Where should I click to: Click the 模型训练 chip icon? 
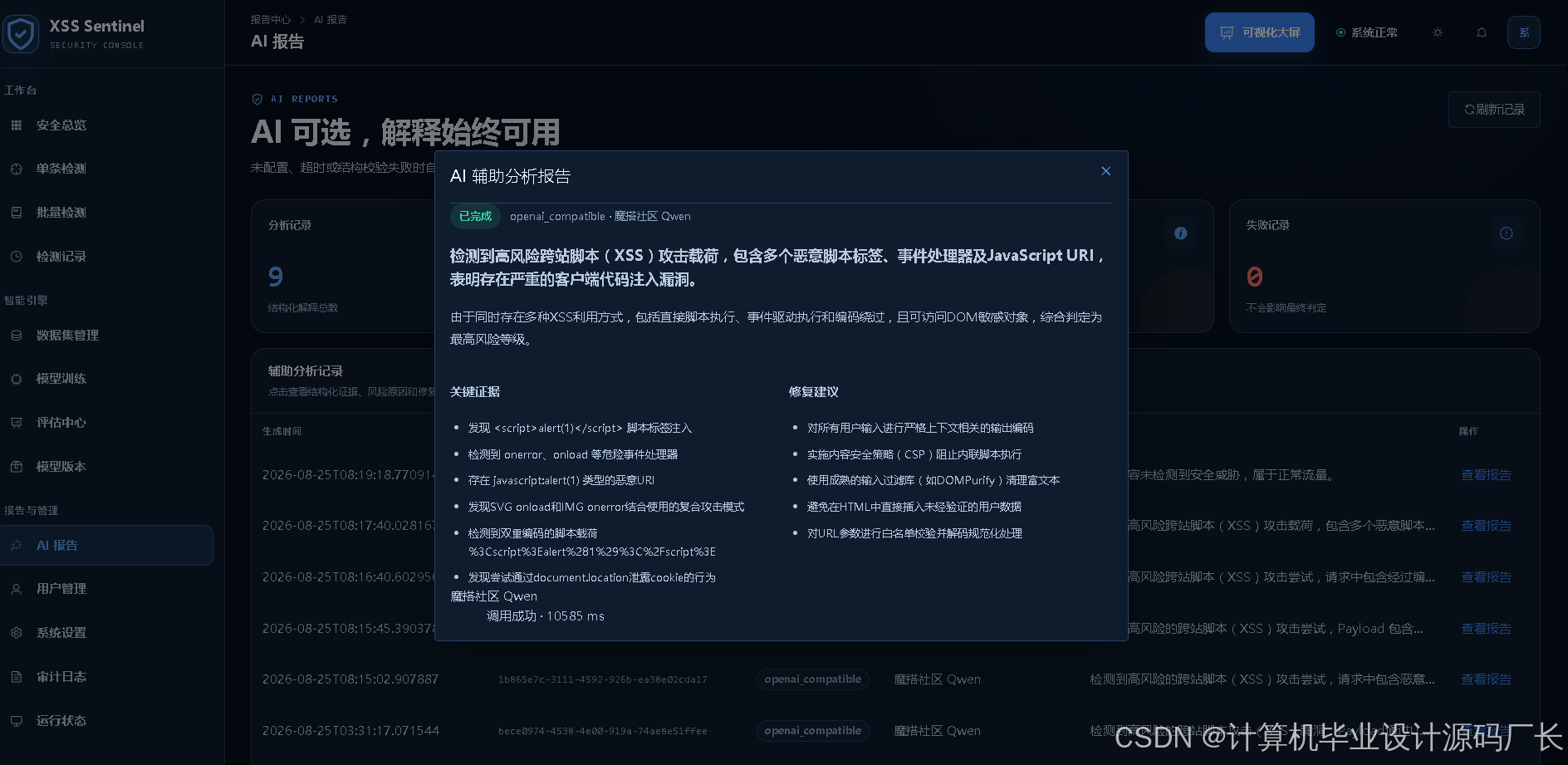pos(17,379)
